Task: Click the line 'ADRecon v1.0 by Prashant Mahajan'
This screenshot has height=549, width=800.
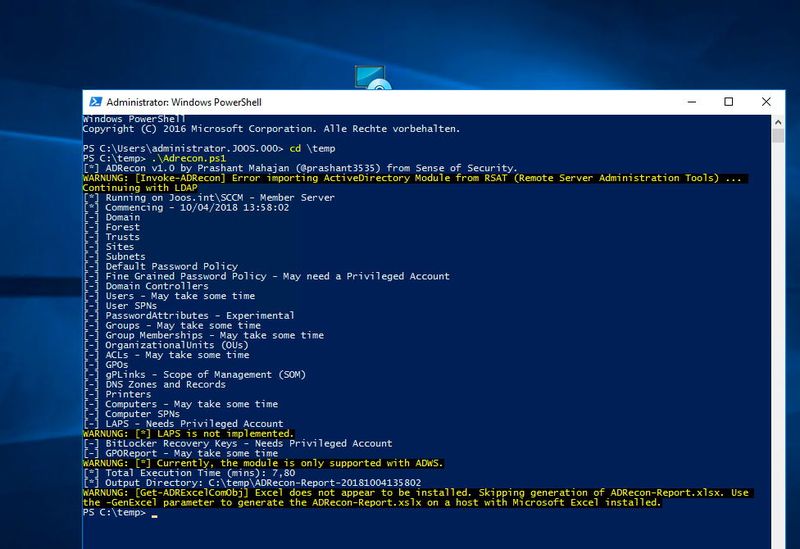Action: 300,168
